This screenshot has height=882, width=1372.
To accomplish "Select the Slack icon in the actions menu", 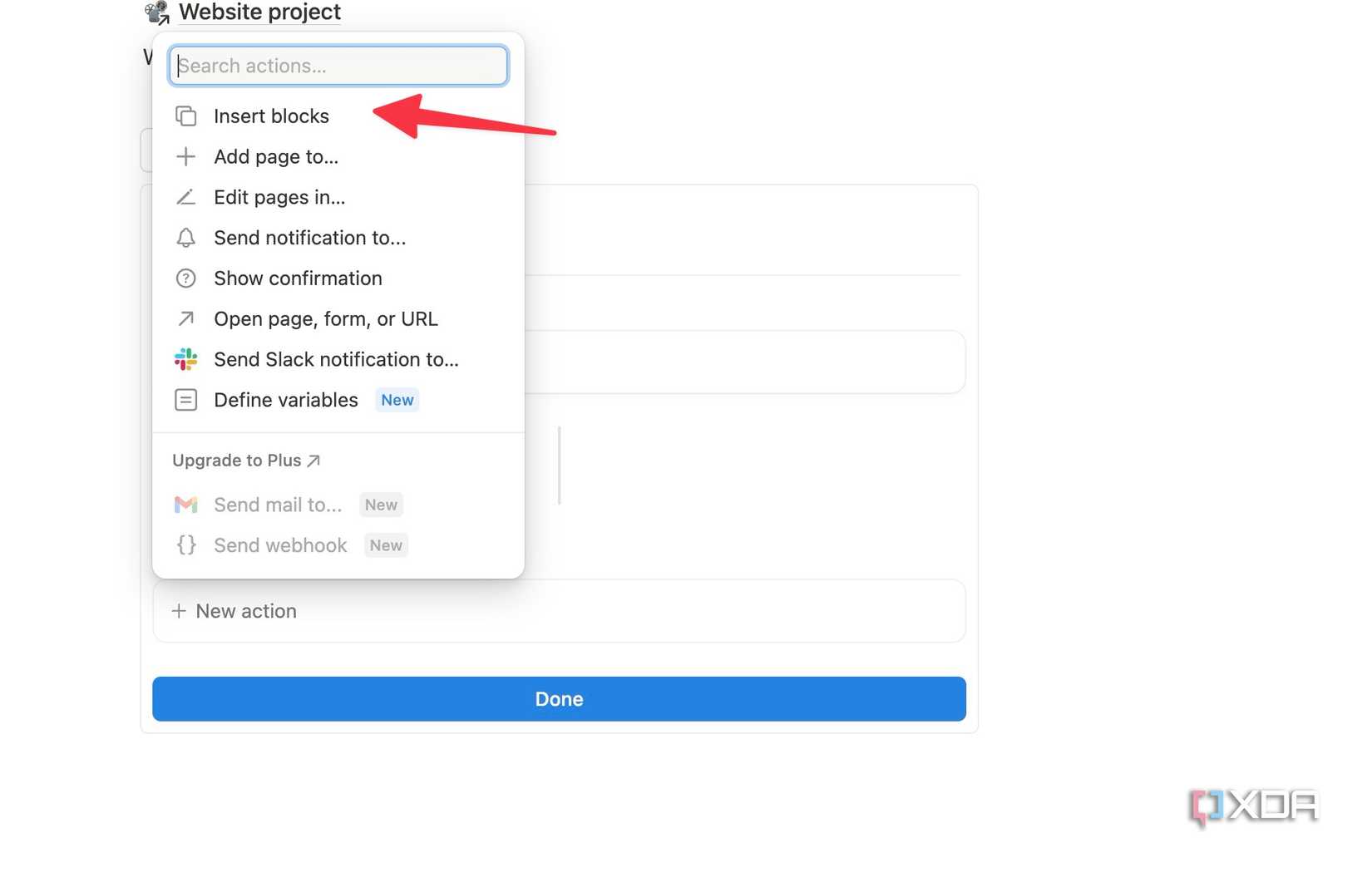I will click(x=185, y=359).
